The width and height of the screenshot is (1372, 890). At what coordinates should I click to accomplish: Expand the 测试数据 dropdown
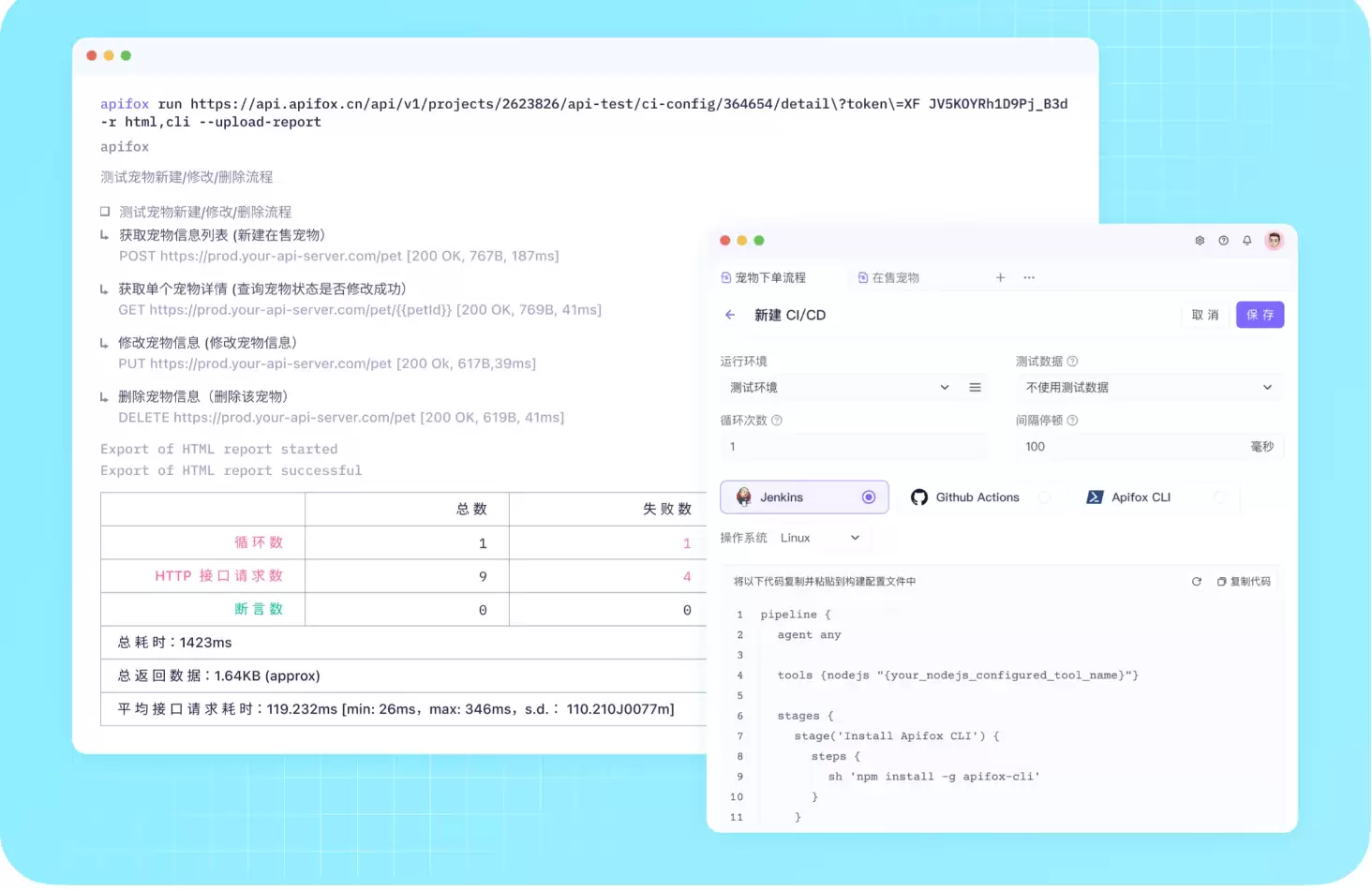pos(1149,387)
